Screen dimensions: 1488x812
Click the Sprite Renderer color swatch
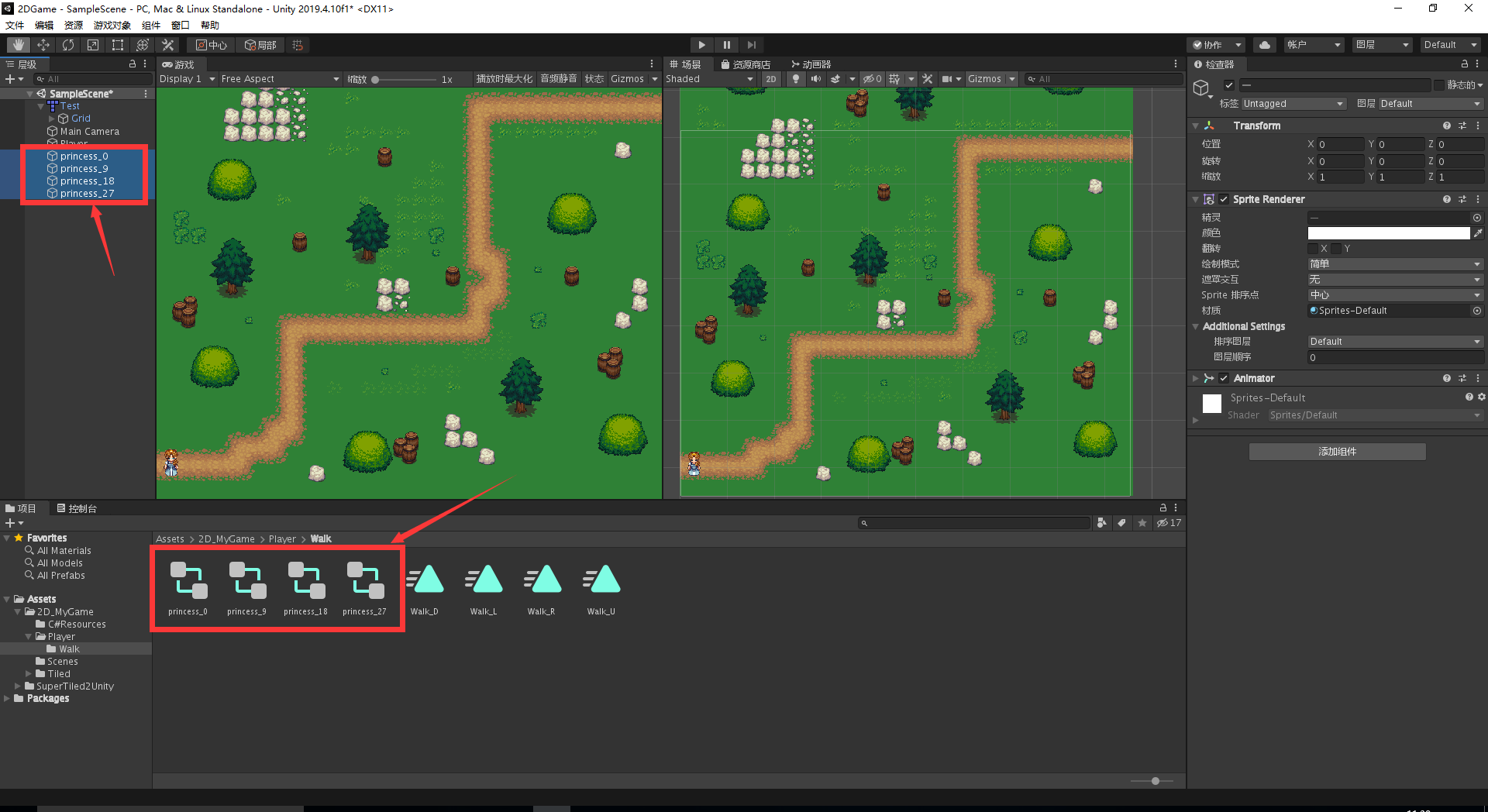(x=1389, y=232)
